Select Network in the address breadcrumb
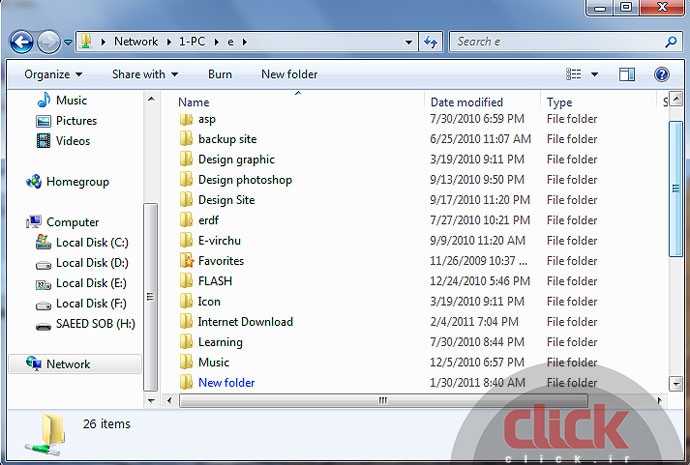The width and height of the screenshot is (690, 465). click(136, 41)
